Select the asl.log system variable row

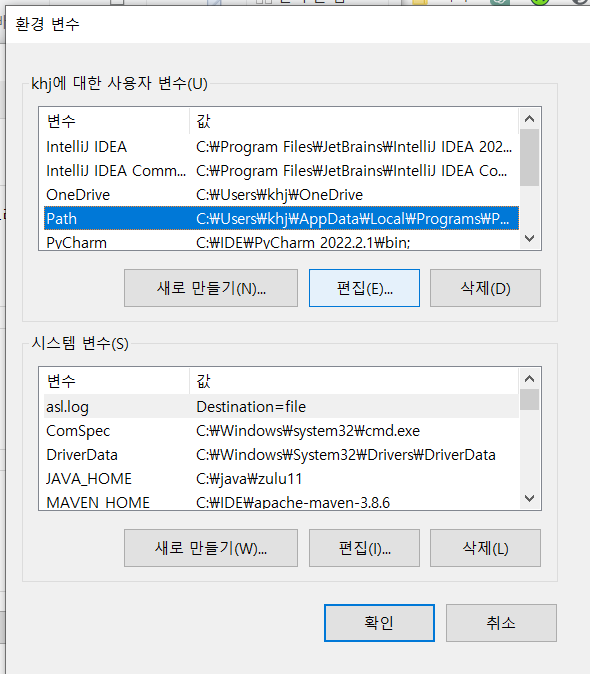(281, 407)
